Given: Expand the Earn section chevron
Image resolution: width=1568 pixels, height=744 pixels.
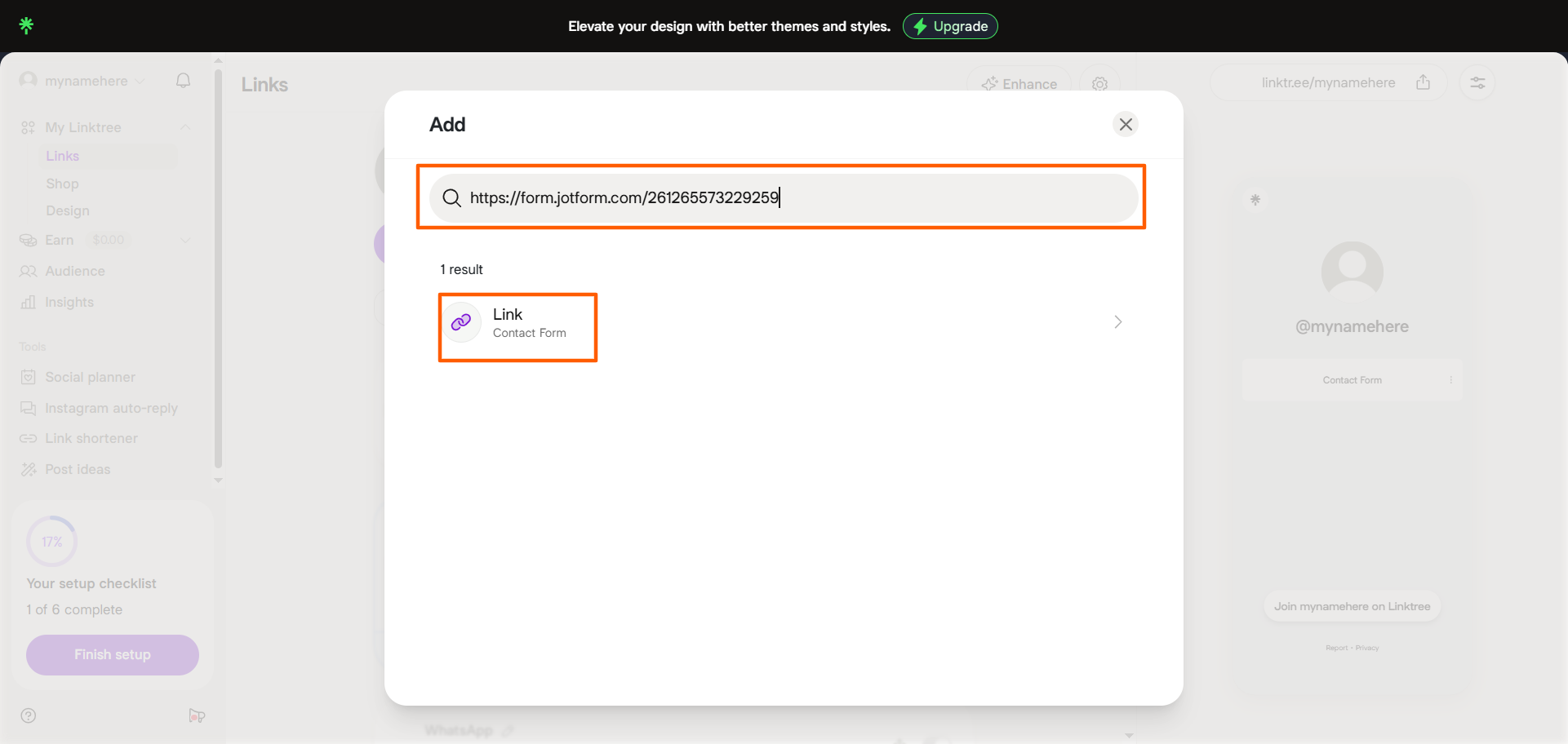Looking at the screenshot, I should click(185, 240).
